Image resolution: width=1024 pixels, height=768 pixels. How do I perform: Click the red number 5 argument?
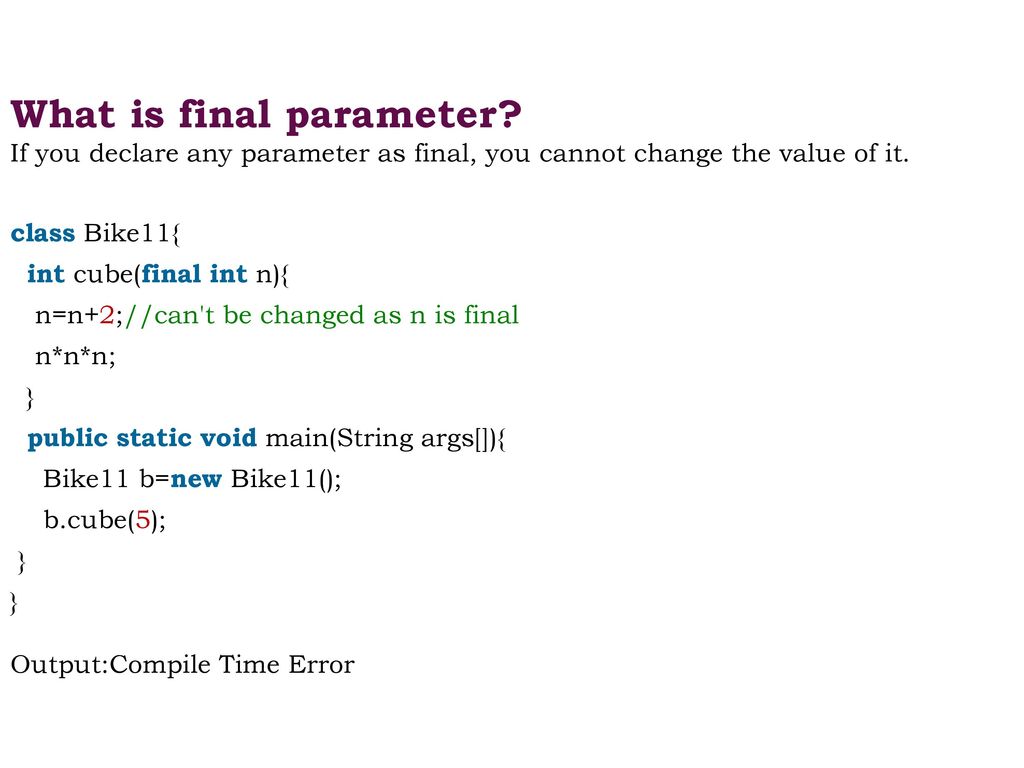pyautogui.click(x=143, y=520)
